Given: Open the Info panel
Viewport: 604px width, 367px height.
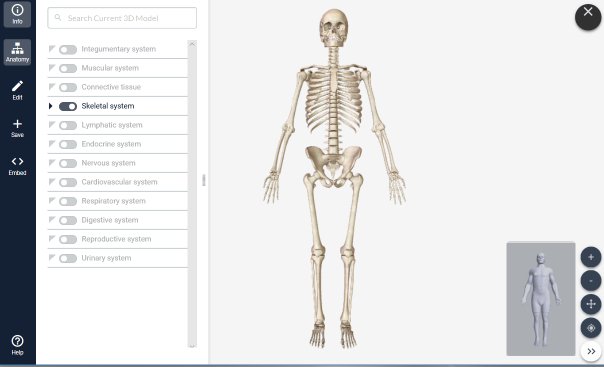Looking at the screenshot, I should point(17,14).
